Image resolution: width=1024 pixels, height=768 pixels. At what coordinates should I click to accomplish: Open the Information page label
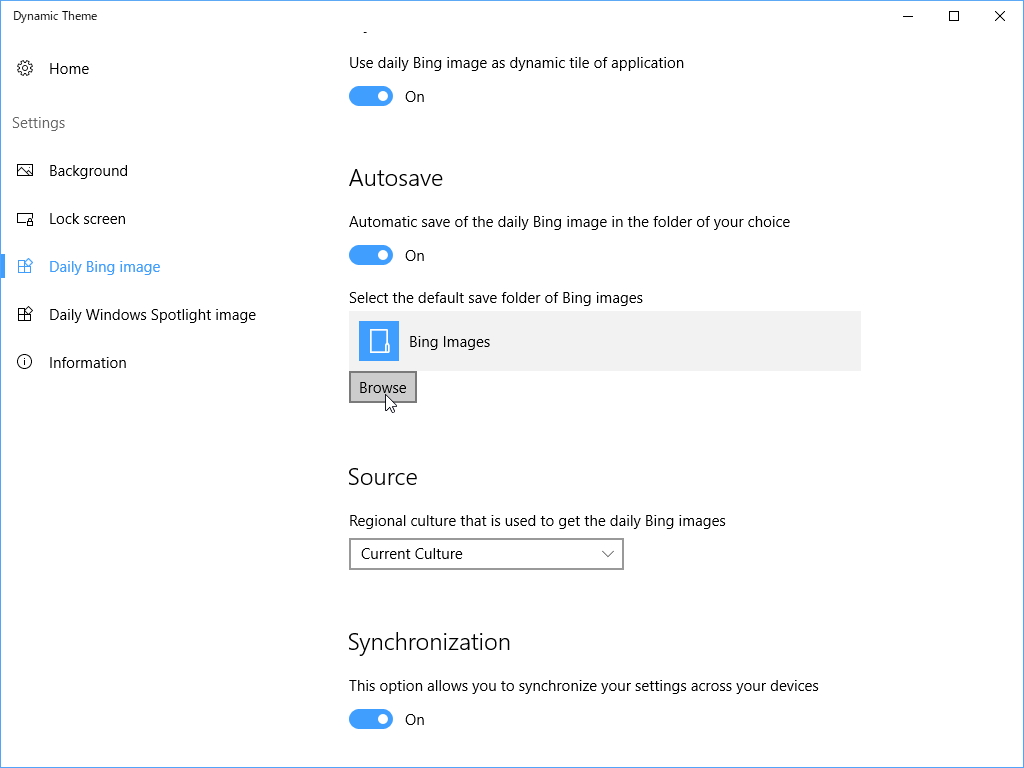point(88,363)
